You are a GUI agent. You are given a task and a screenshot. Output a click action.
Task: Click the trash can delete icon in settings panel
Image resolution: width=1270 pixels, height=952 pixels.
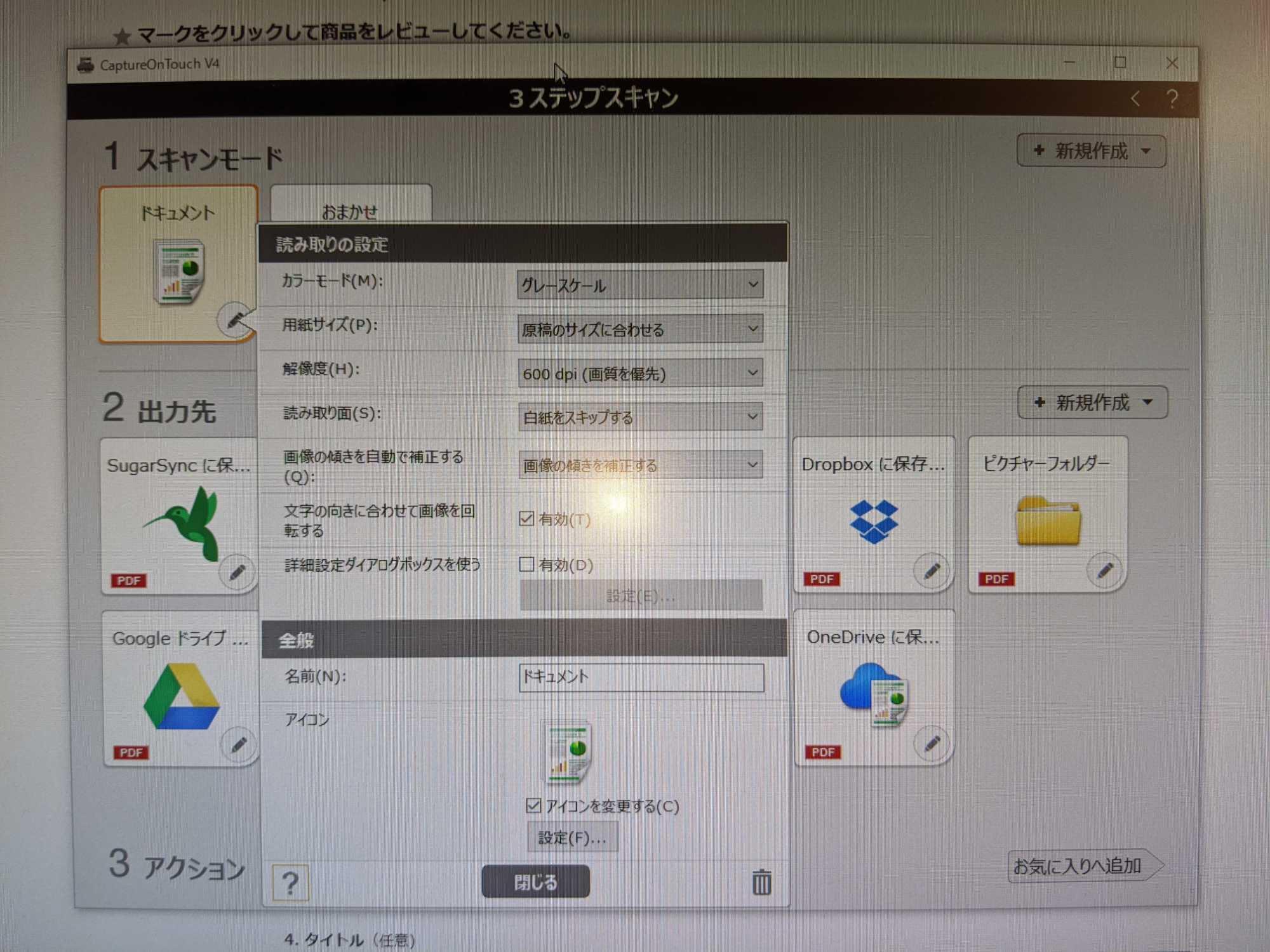tap(761, 882)
